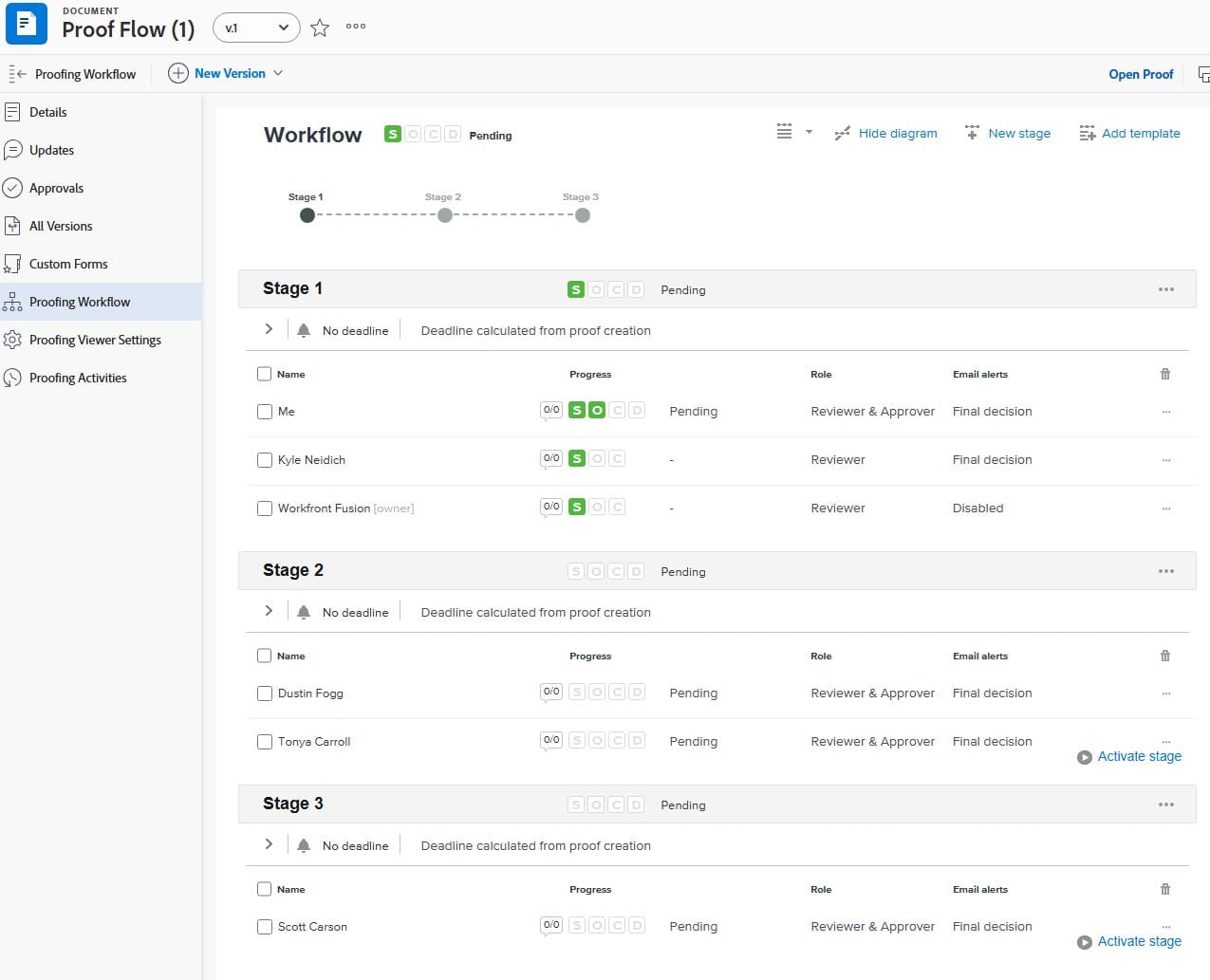
Task: Click the Open Proof link
Action: (1141, 74)
